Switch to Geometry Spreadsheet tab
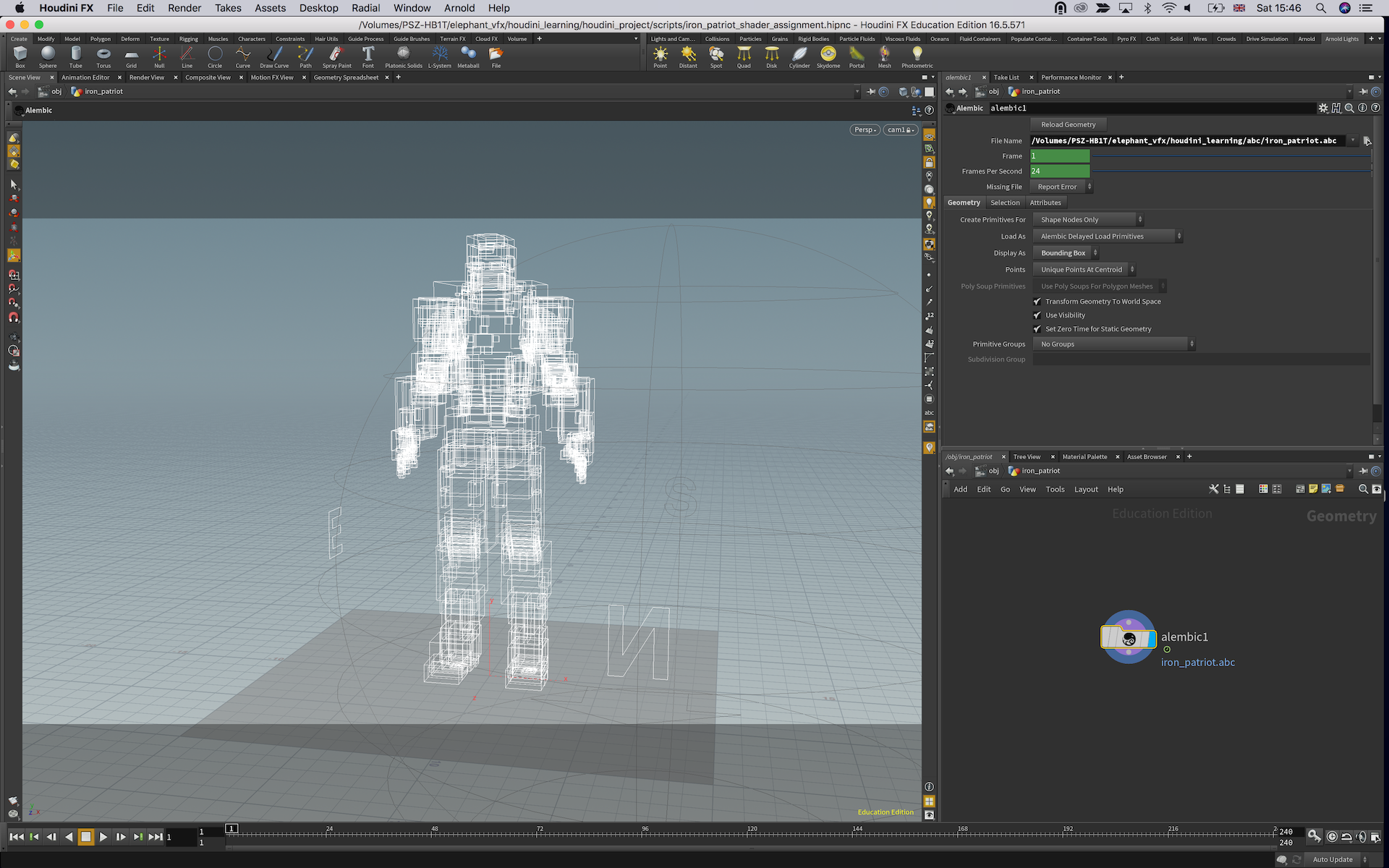This screenshot has height=868, width=1389. (x=346, y=77)
